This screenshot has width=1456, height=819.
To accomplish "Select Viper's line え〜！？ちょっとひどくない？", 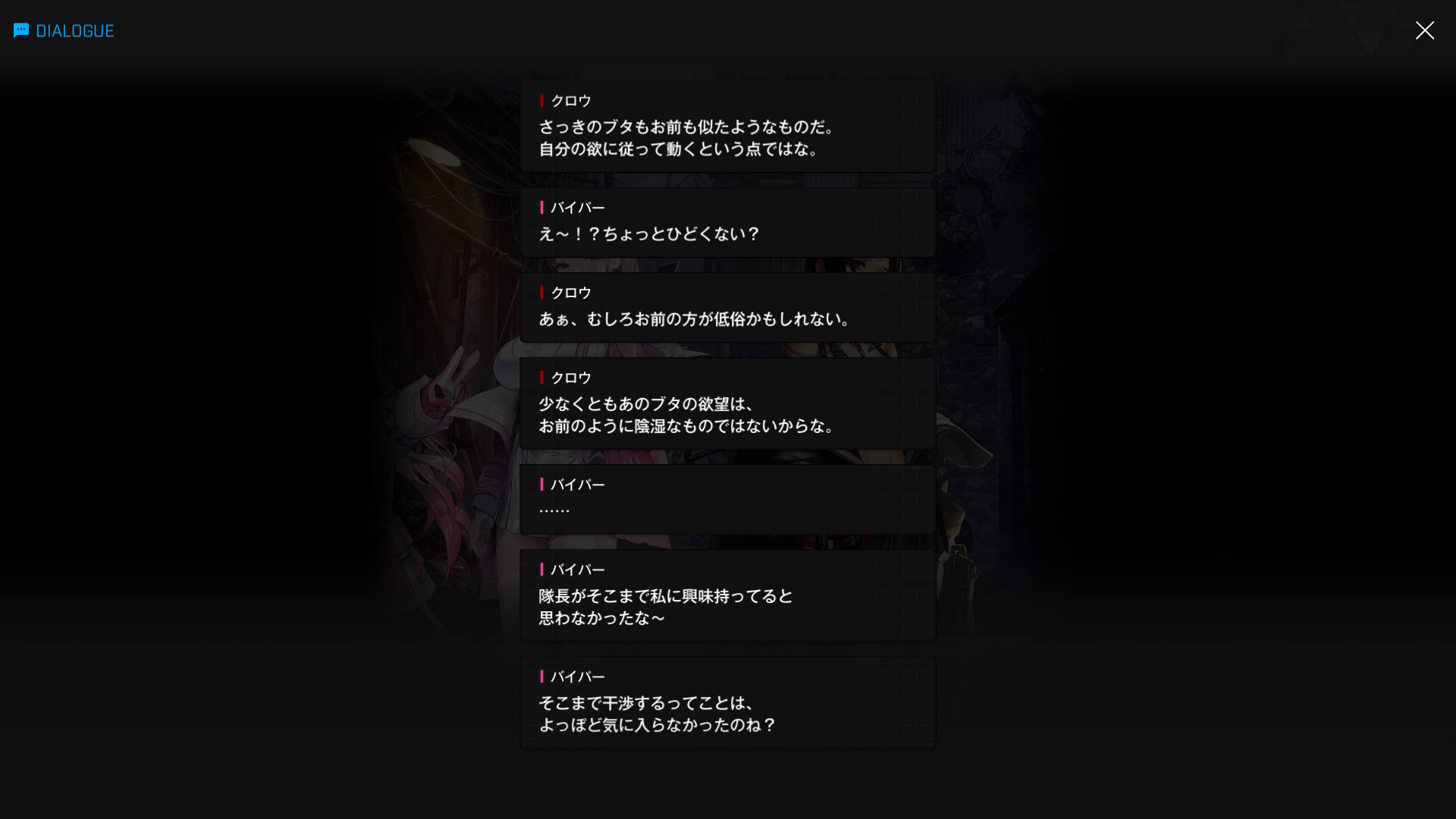I will click(x=727, y=222).
